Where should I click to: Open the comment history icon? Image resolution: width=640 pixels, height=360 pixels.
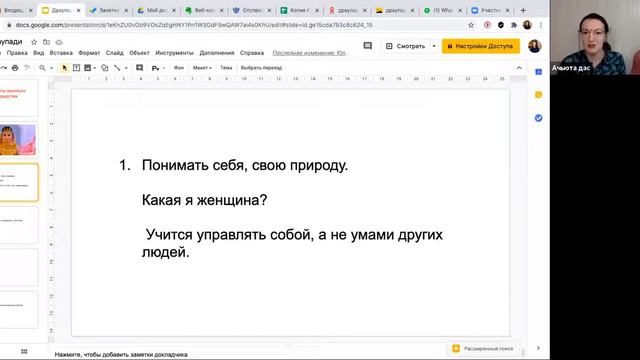tap(368, 46)
